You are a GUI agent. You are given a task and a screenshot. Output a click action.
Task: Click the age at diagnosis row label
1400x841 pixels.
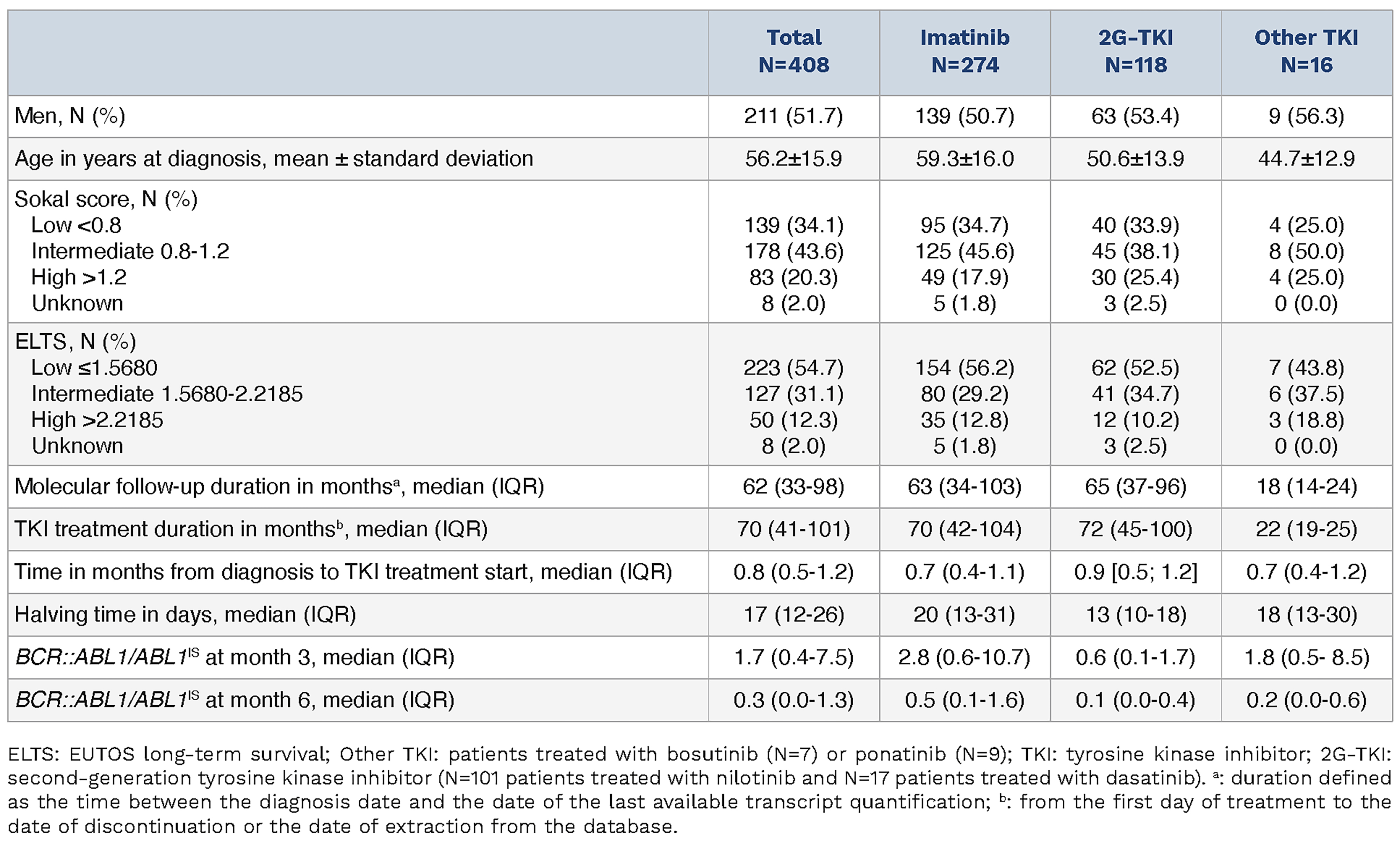click(x=274, y=159)
